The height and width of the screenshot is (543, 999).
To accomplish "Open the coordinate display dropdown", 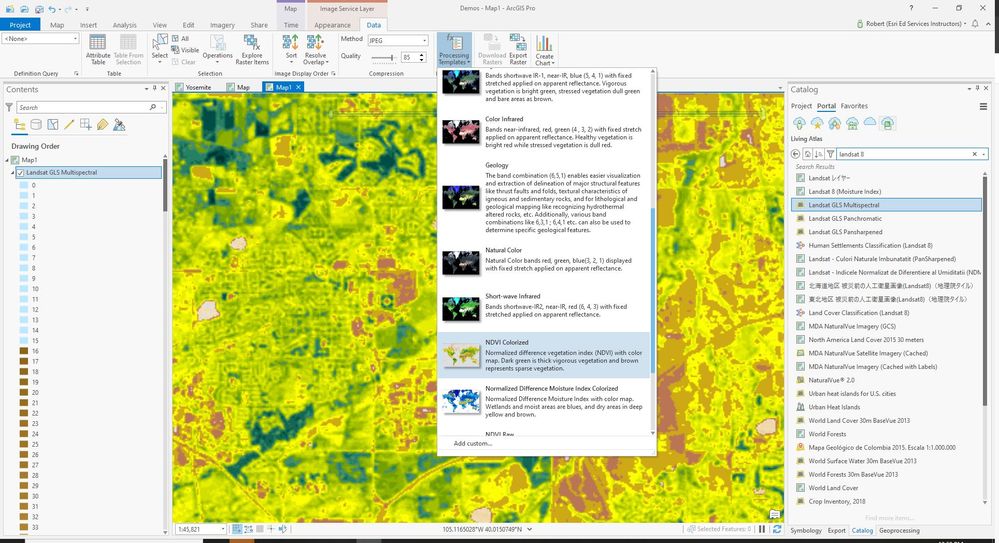I will tap(529, 530).
